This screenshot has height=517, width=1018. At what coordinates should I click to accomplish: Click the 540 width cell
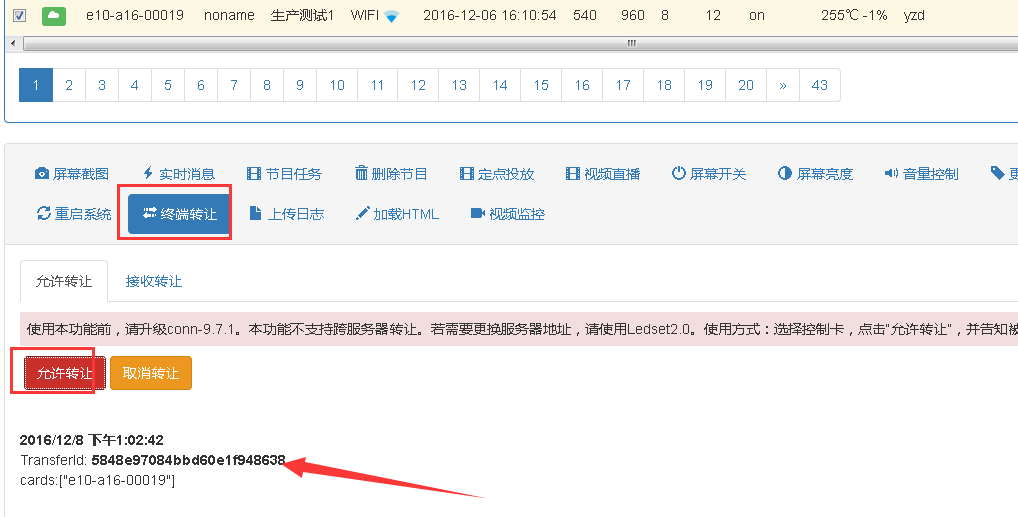pos(585,15)
